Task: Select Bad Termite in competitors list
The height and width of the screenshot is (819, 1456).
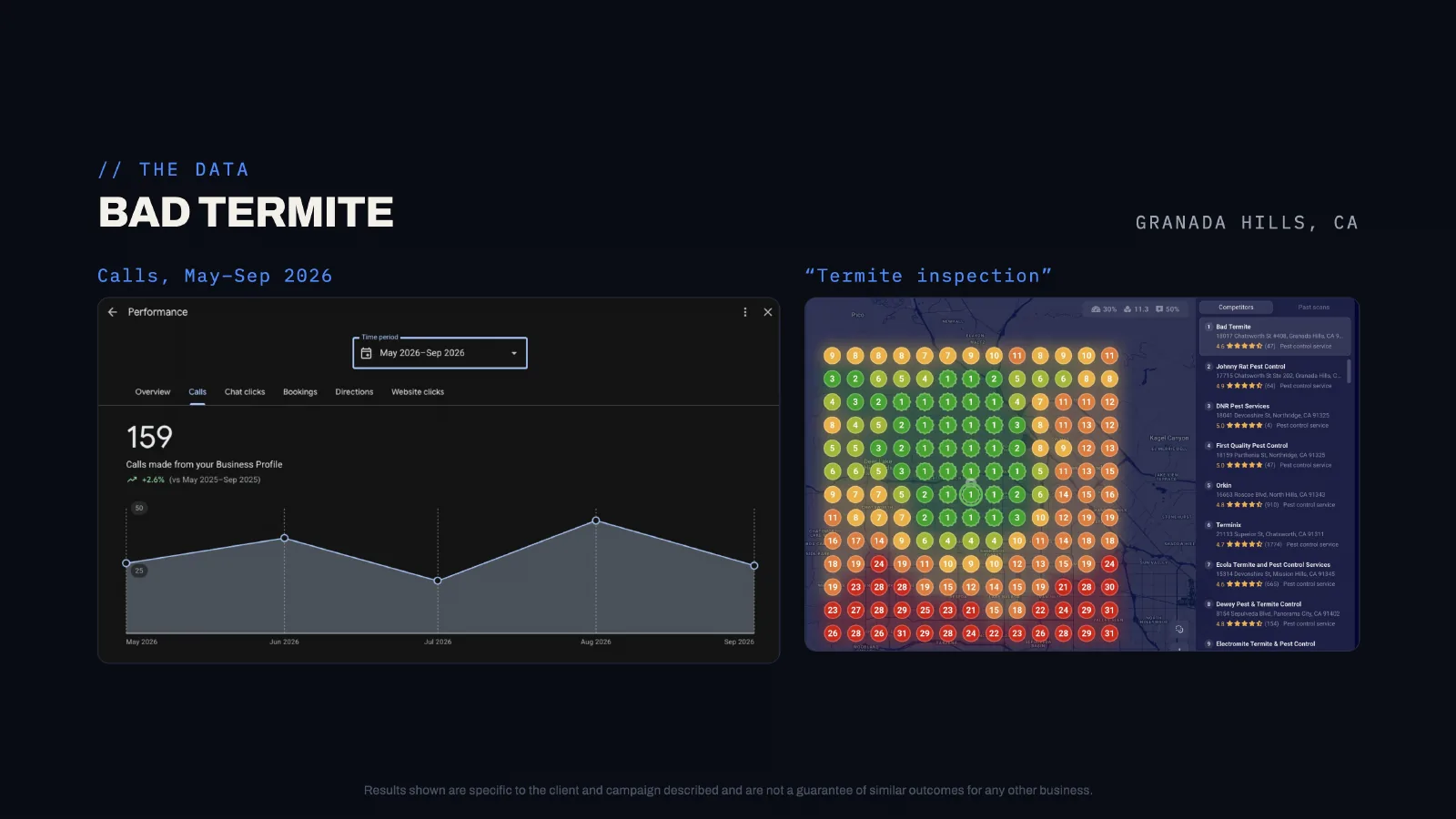Action: point(1275,336)
